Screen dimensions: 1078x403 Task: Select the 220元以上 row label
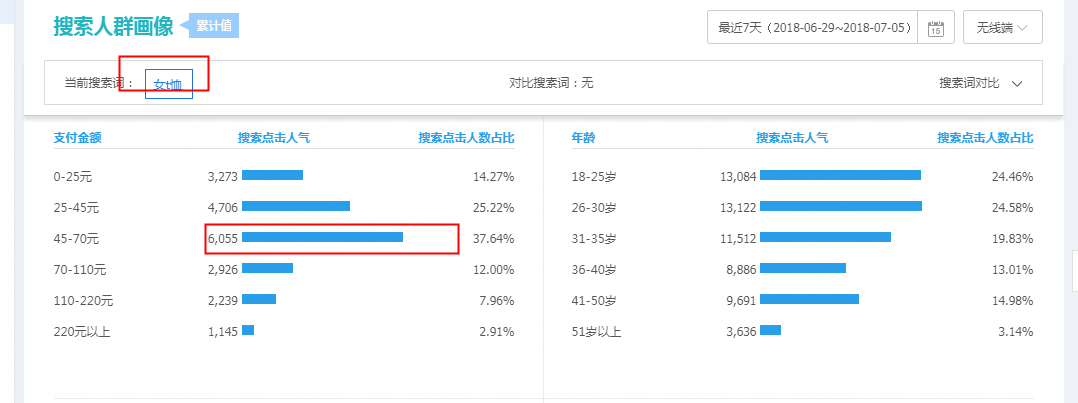(81, 331)
